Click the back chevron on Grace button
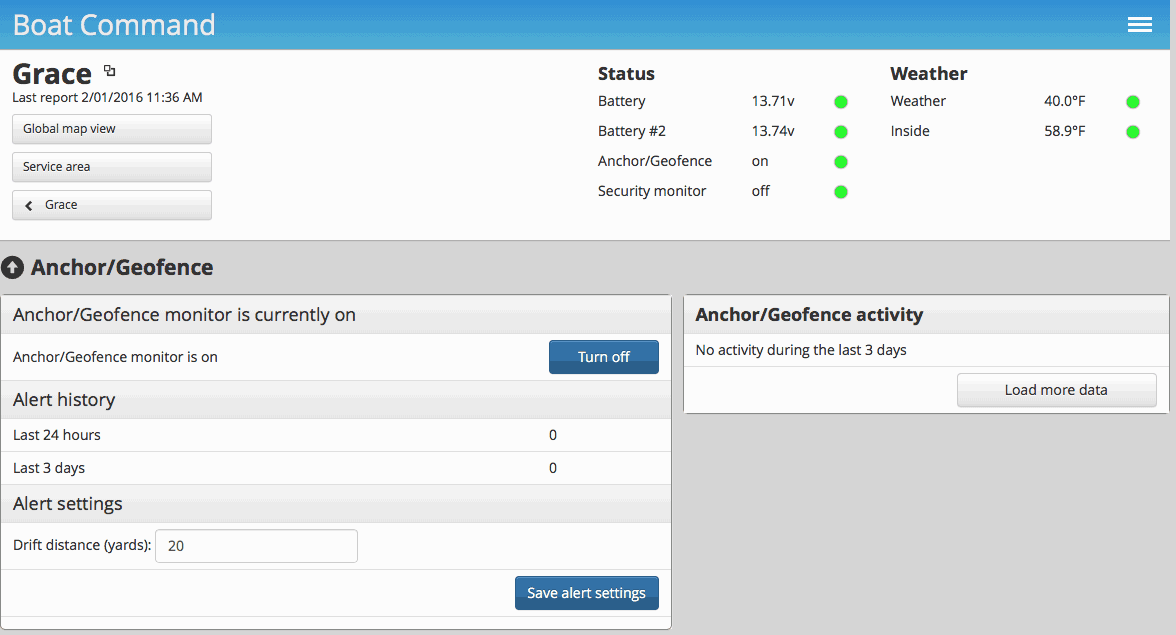 coord(27,205)
